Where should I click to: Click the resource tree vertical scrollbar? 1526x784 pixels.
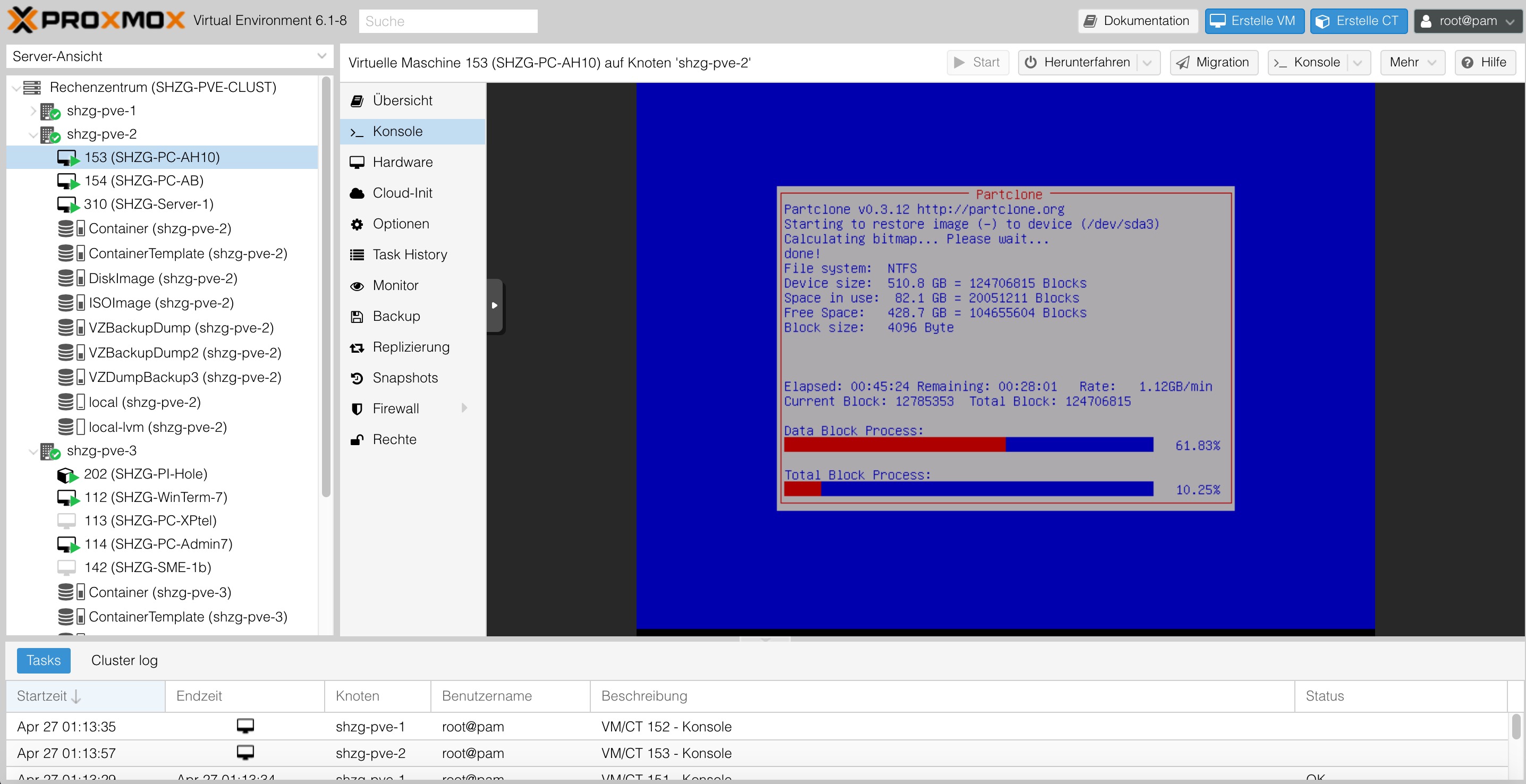[326, 287]
